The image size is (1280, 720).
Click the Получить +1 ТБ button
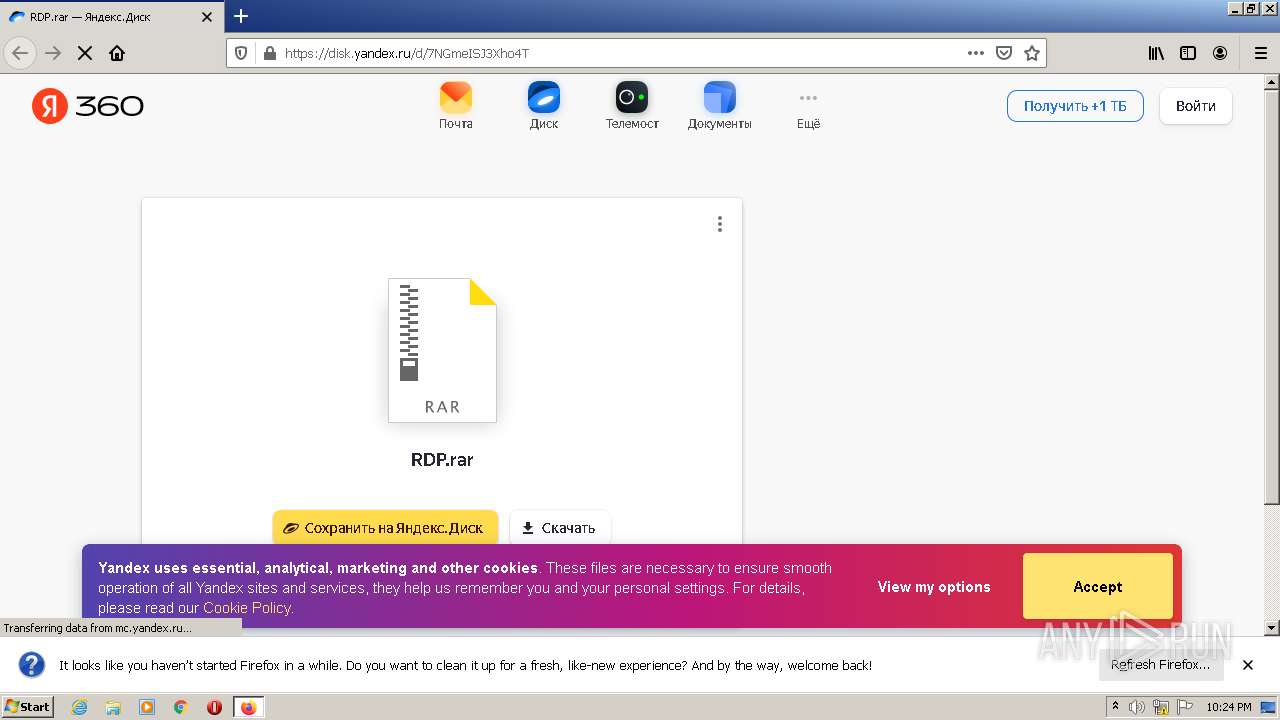[1075, 106]
